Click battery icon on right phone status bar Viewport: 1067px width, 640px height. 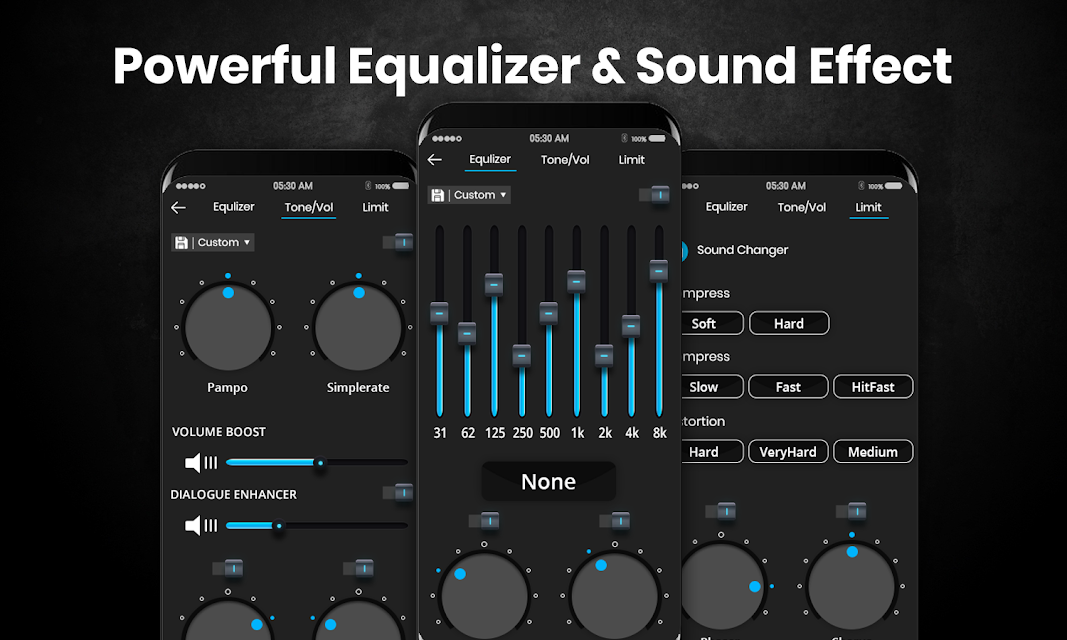coord(893,186)
